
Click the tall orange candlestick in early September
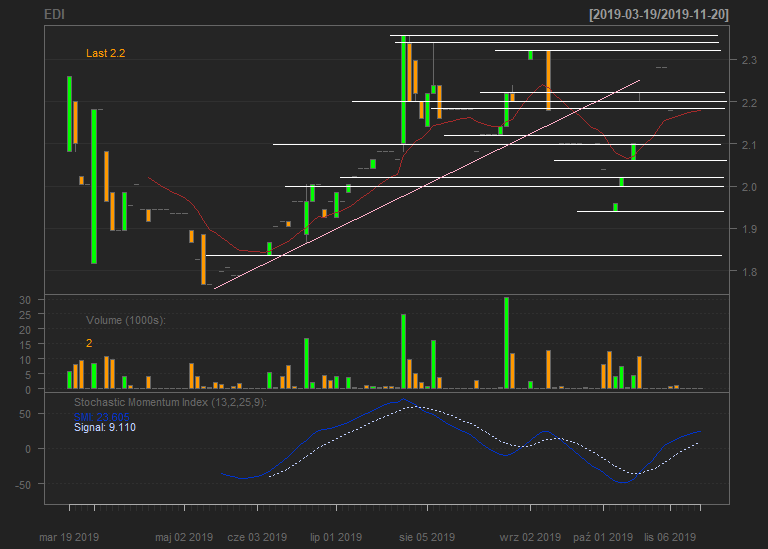[549, 80]
